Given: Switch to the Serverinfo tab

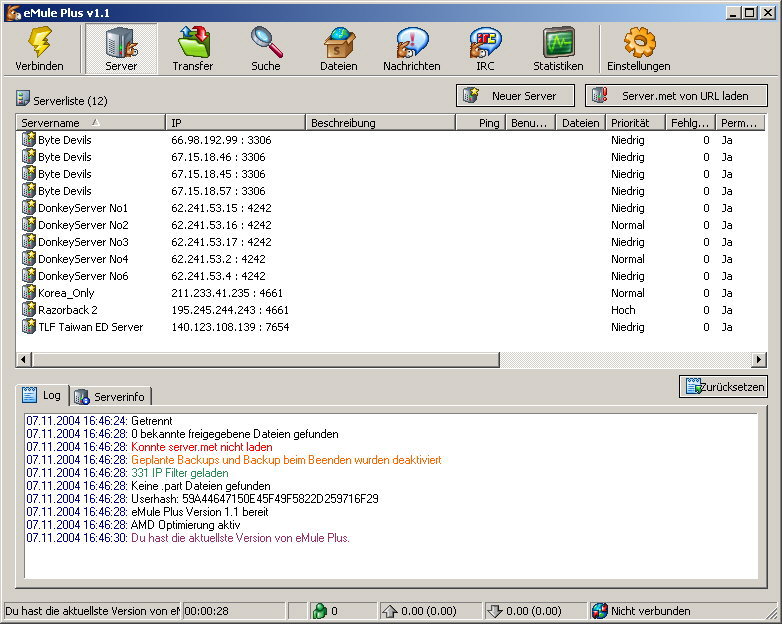Looking at the screenshot, I should (x=110, y=397).
